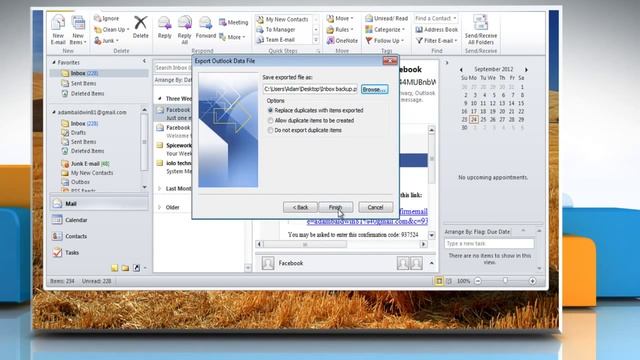Switch to Tasks navigation
Viewport: 640px width, 360px height.
(x=99, y=252)
